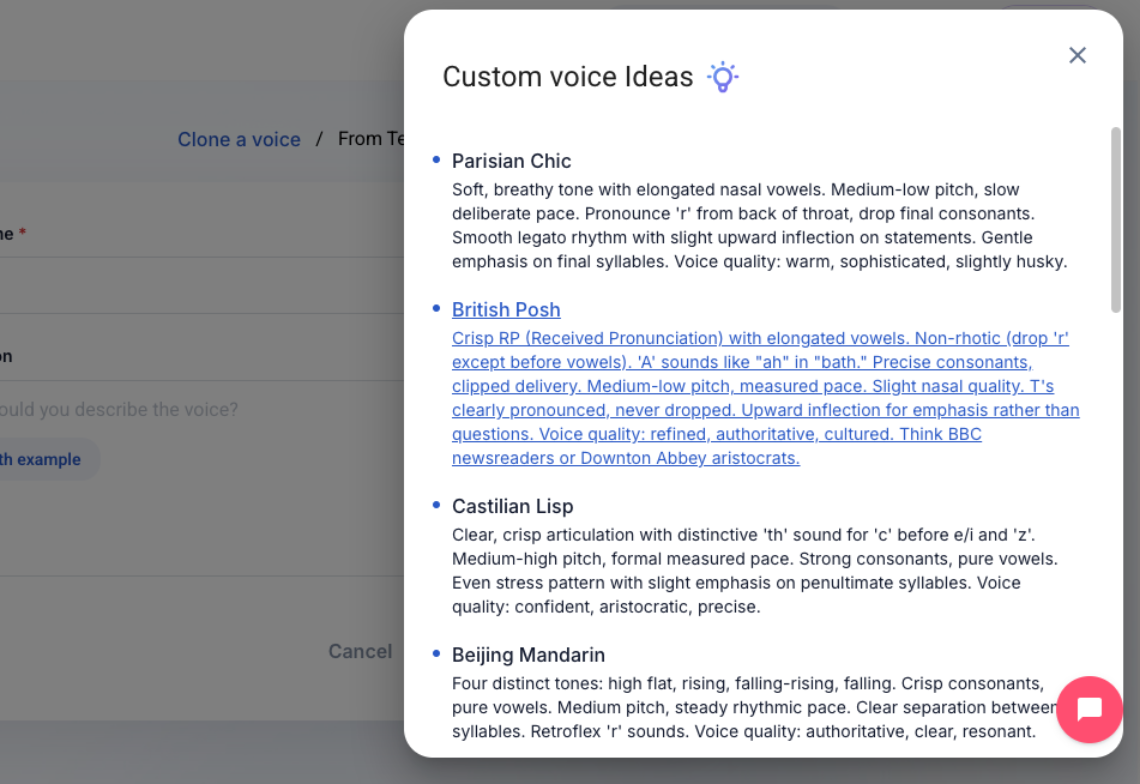
Task: Click the Cancel button behind the dialog
Action: click(360, 651)
